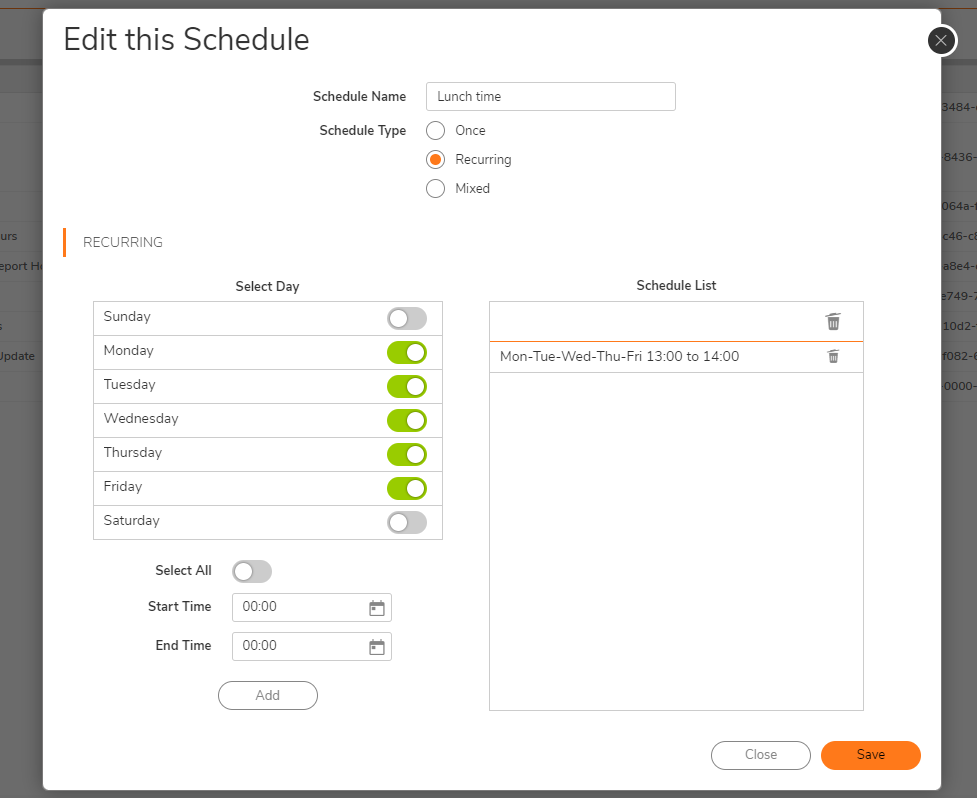Select the Recurring schedule type
The height and width of the screenshot is (798, 977).
435,159
